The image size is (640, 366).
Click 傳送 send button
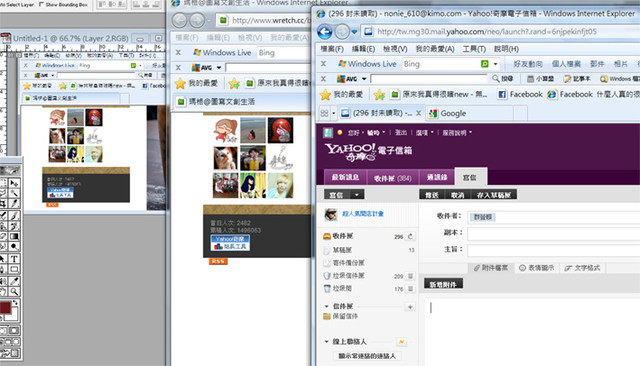(431, 195)
